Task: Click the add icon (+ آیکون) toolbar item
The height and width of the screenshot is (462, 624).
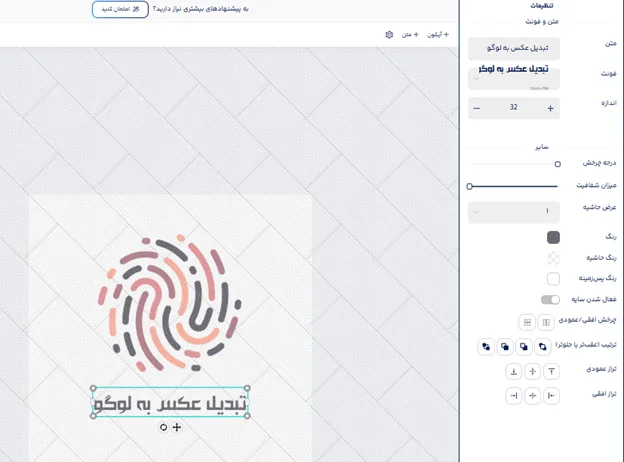Action: click(438, 35)
